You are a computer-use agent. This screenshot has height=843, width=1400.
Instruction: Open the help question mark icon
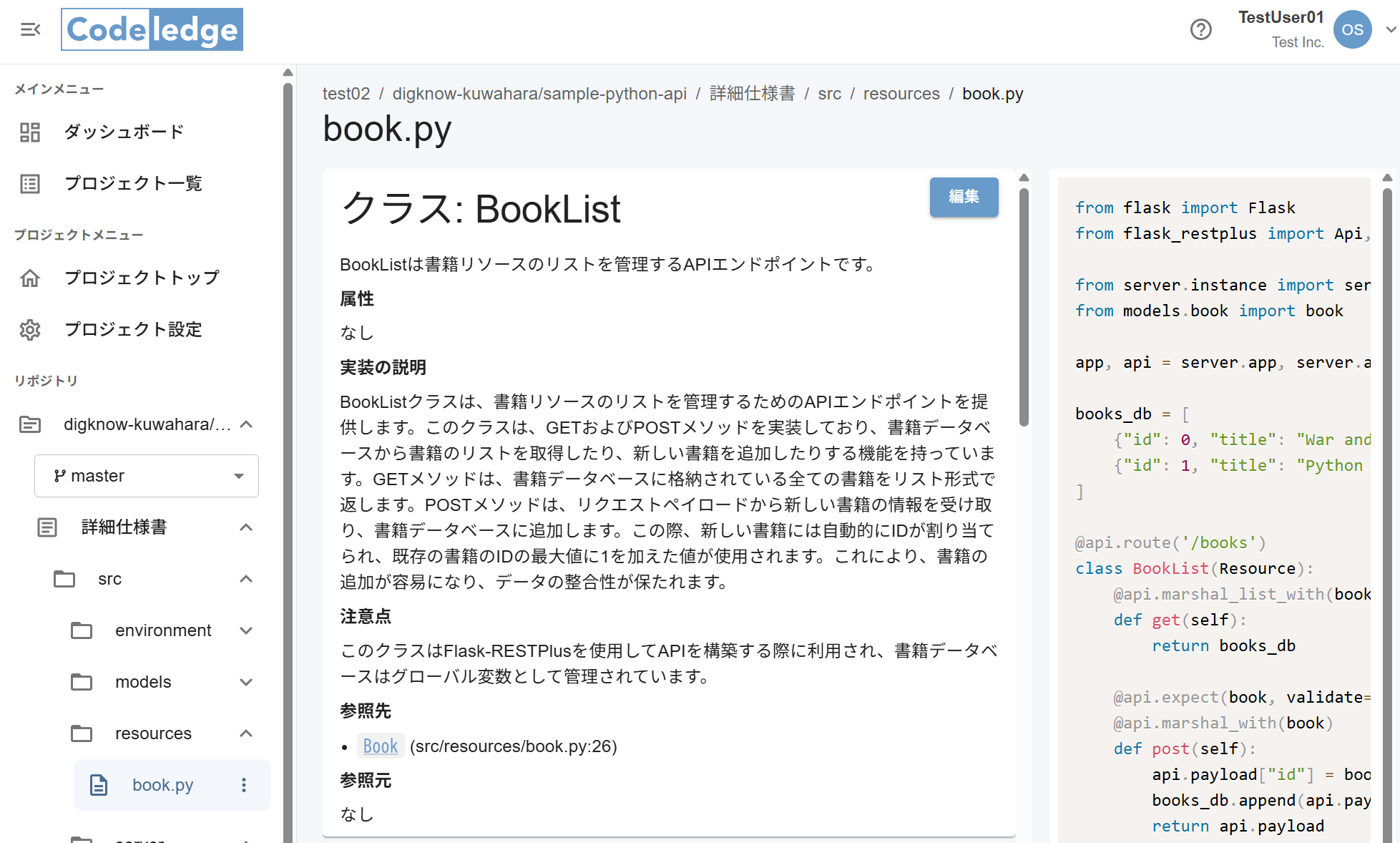[x=1200, y=29]
